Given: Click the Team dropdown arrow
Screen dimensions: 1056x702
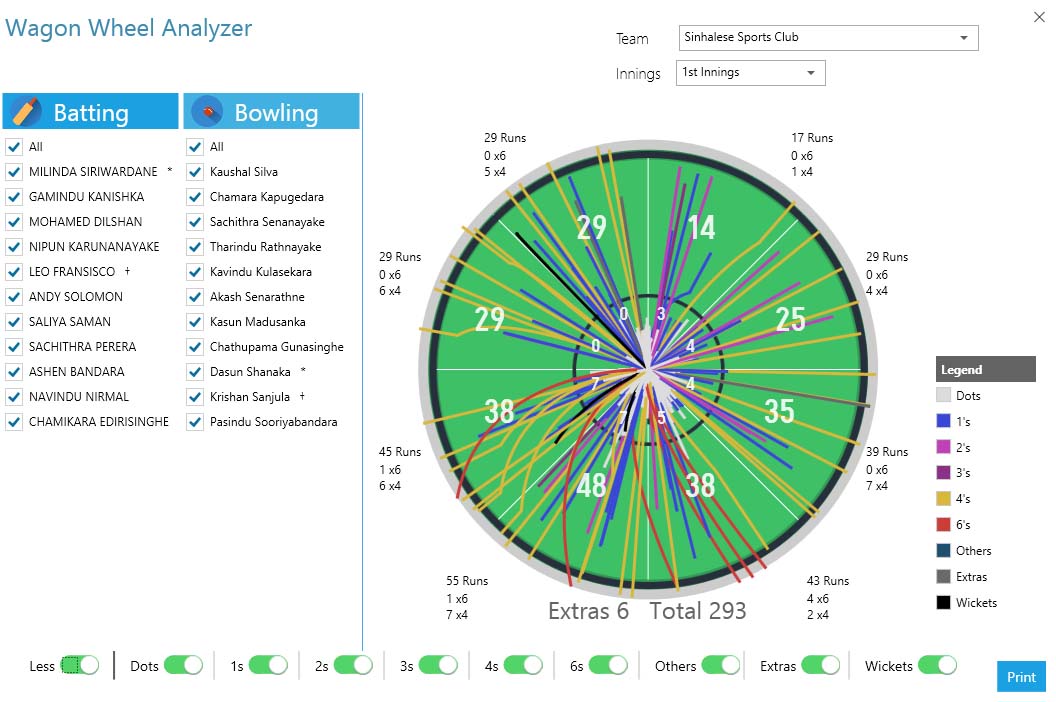Looking at the screenshot, I should (964, 38).
